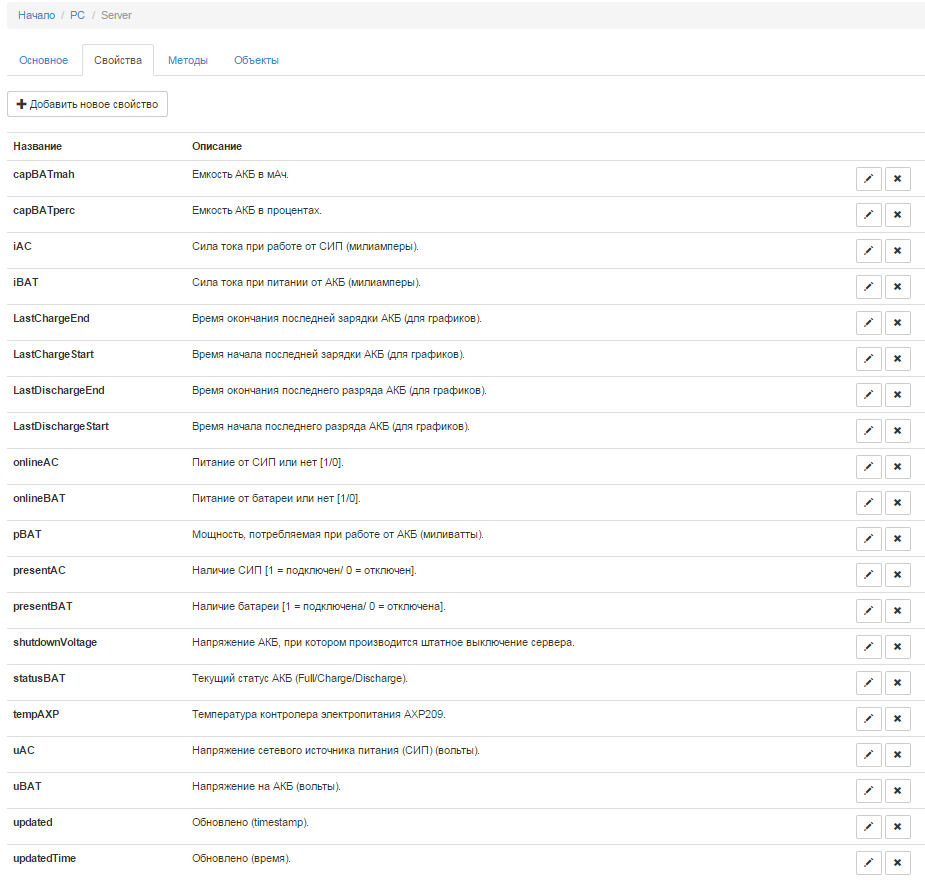Remove the tempAXP property with X icon

pos(897,719)
